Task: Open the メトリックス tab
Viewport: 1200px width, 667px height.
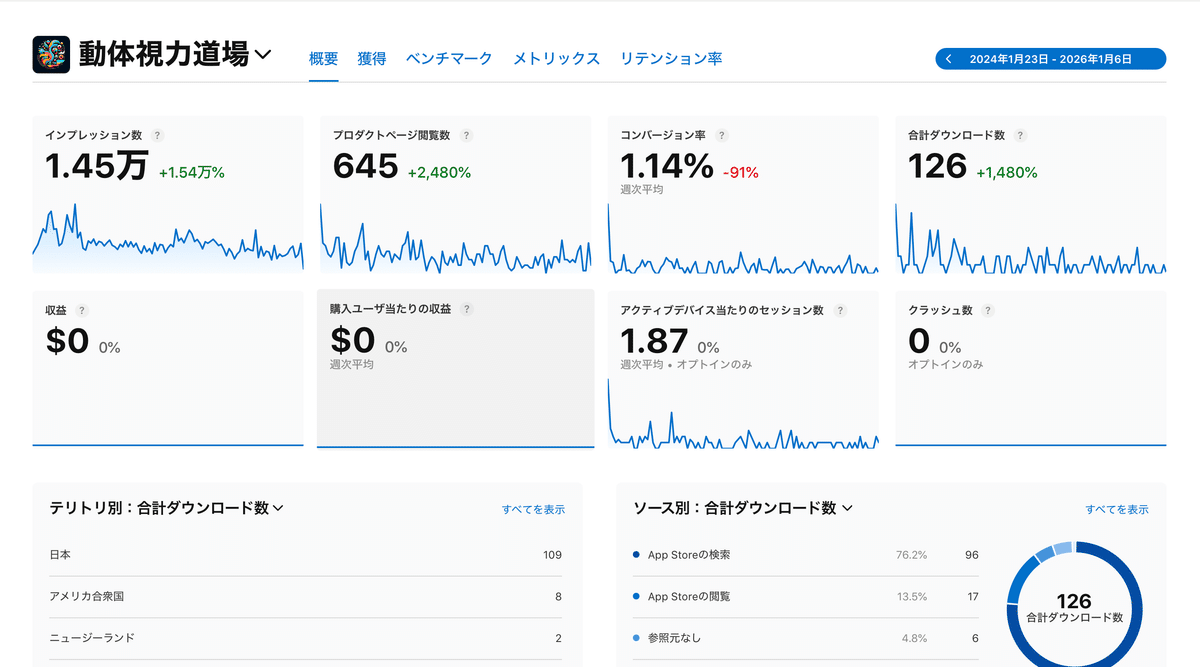Action: [556, 58]
